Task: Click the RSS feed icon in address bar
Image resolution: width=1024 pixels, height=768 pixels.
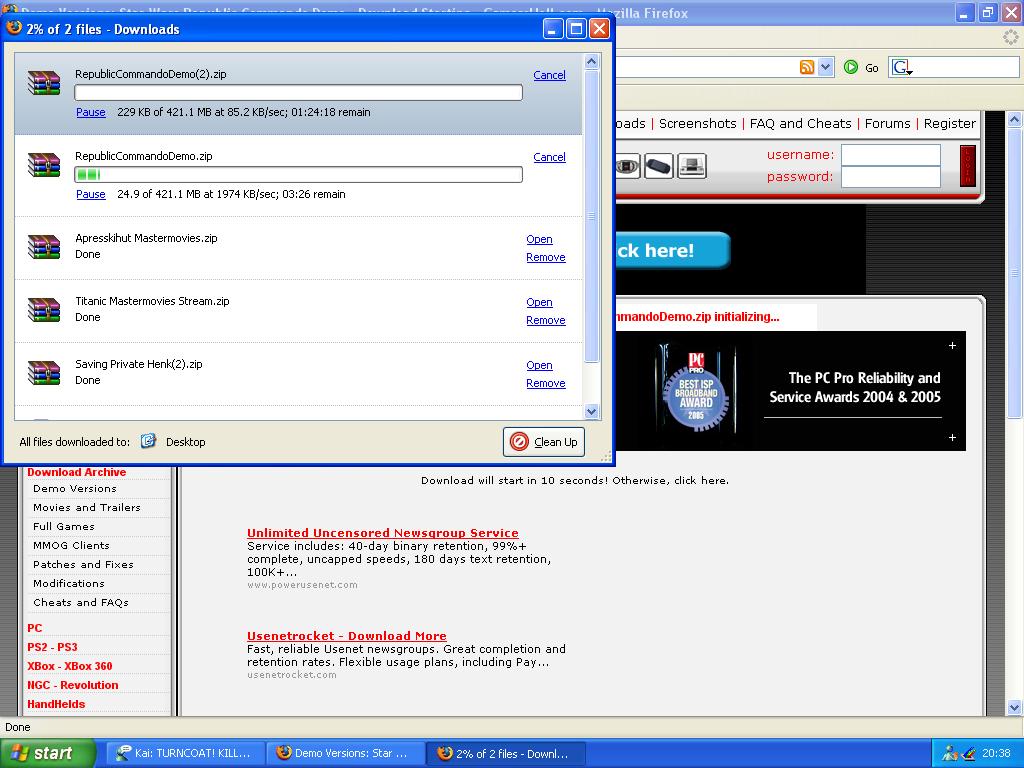Action: 807,67
